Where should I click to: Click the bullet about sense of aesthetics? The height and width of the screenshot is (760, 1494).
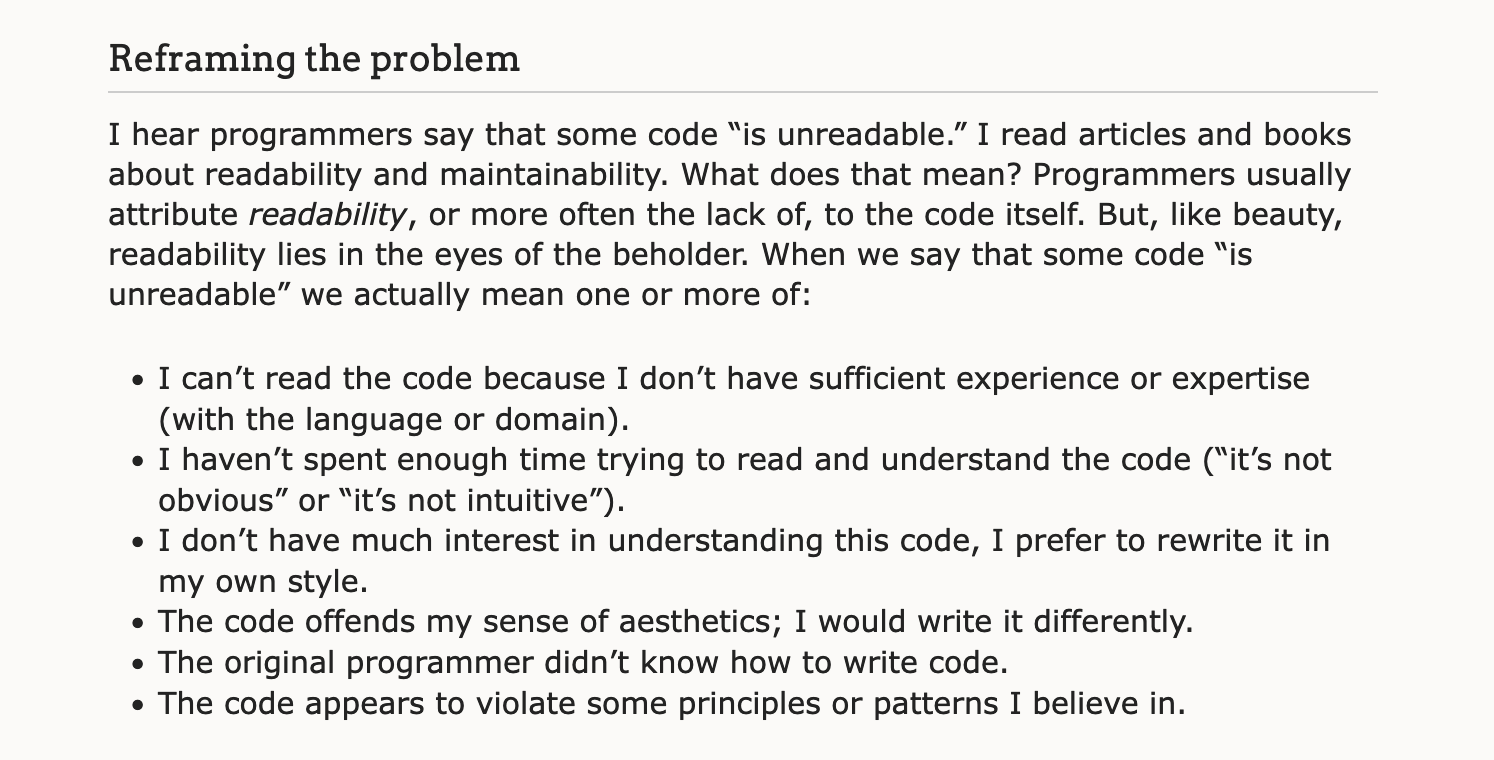click(x=676, y=622)
